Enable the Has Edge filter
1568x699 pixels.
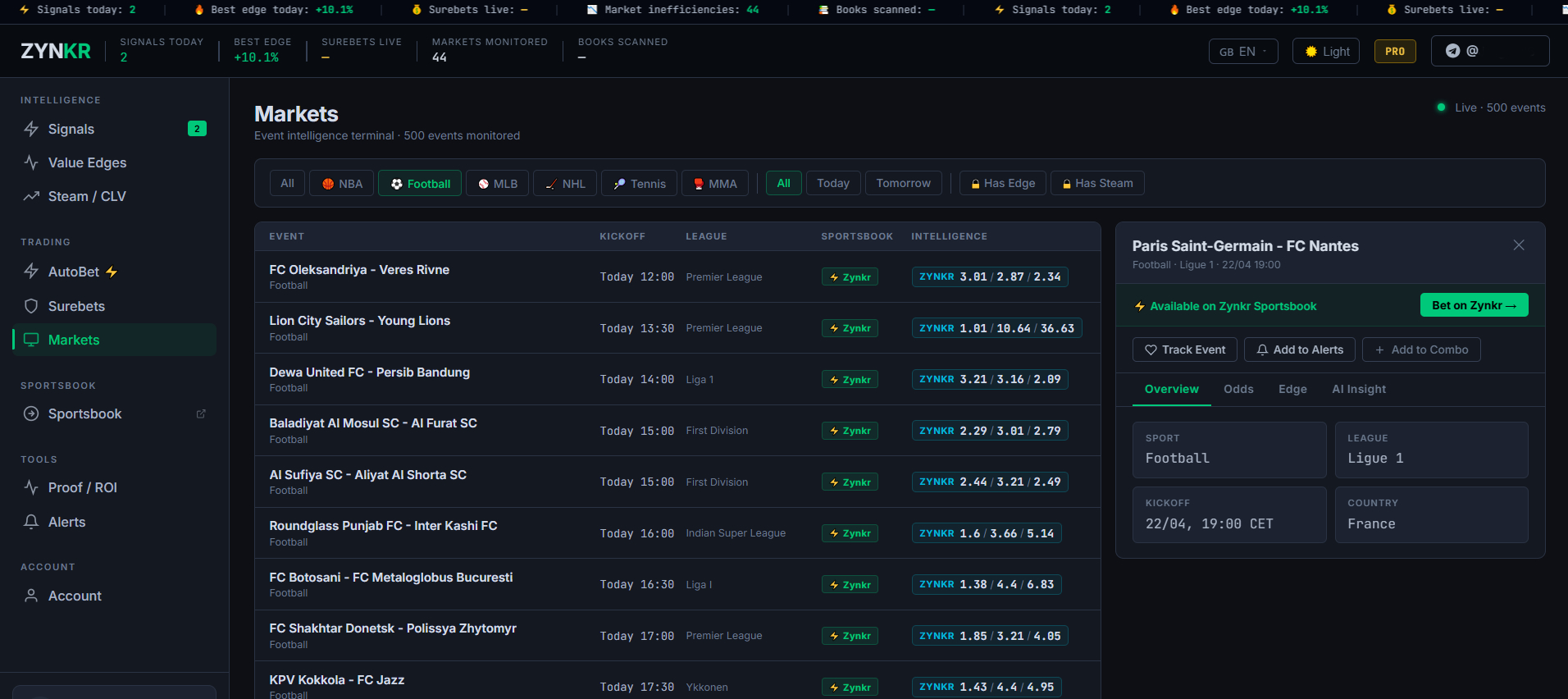click(1003, 183)
